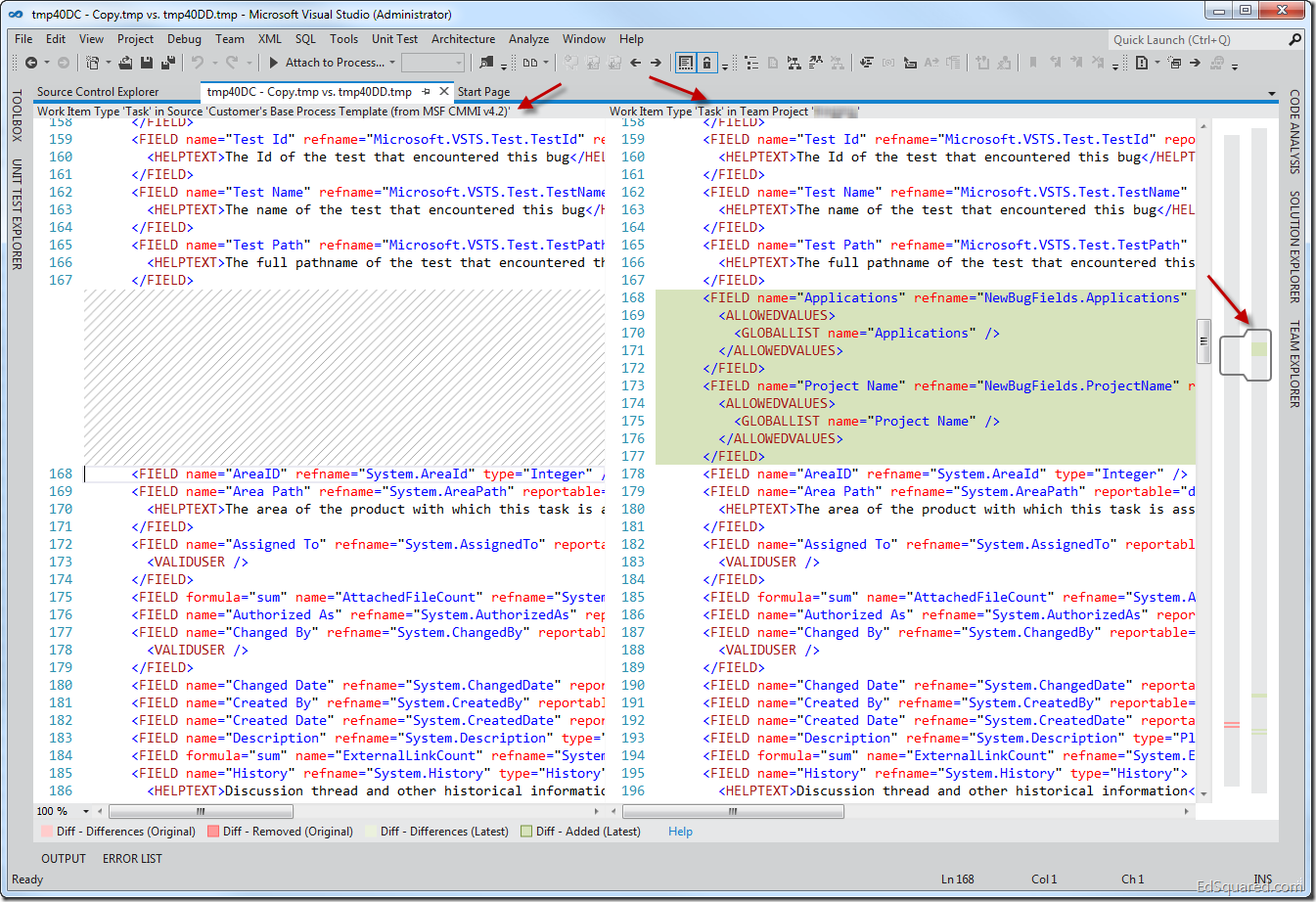Open the Architecture menu
The image size is (1316, 902).
click(x=463, y=39)
